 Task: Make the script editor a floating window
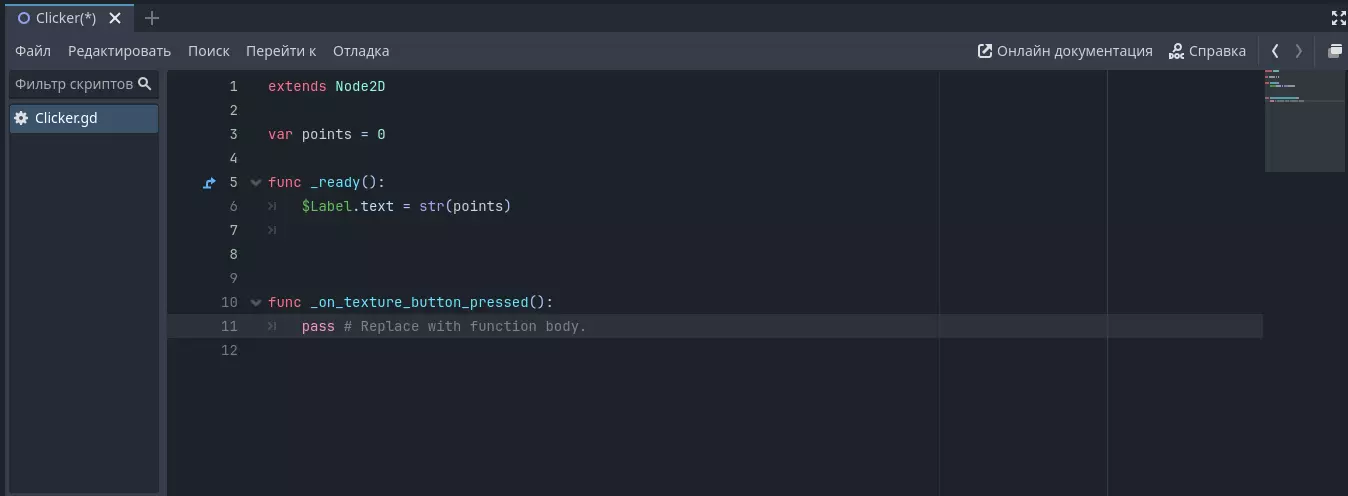(1334, 51)
